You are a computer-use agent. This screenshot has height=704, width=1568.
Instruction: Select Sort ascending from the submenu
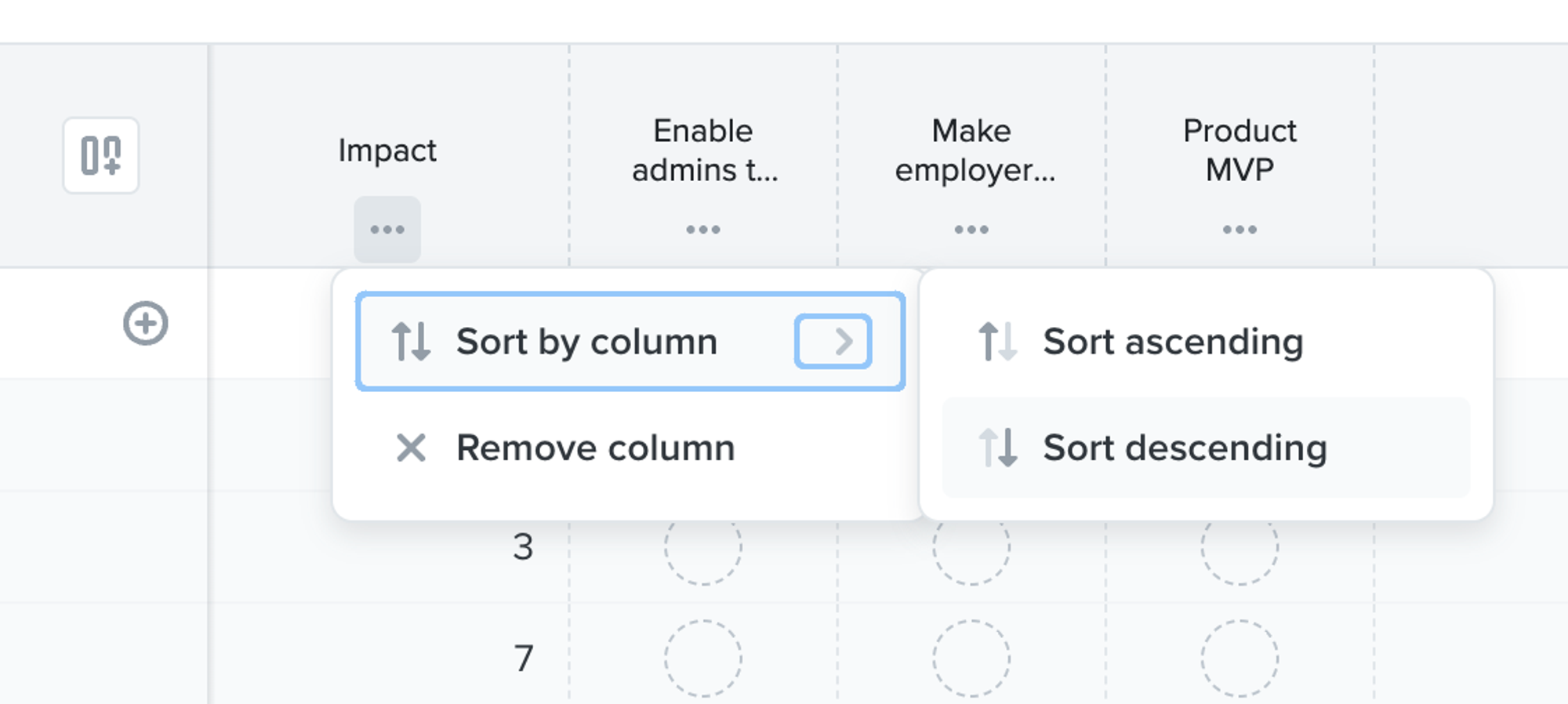pyautogui.click(x=1172, y=341)
